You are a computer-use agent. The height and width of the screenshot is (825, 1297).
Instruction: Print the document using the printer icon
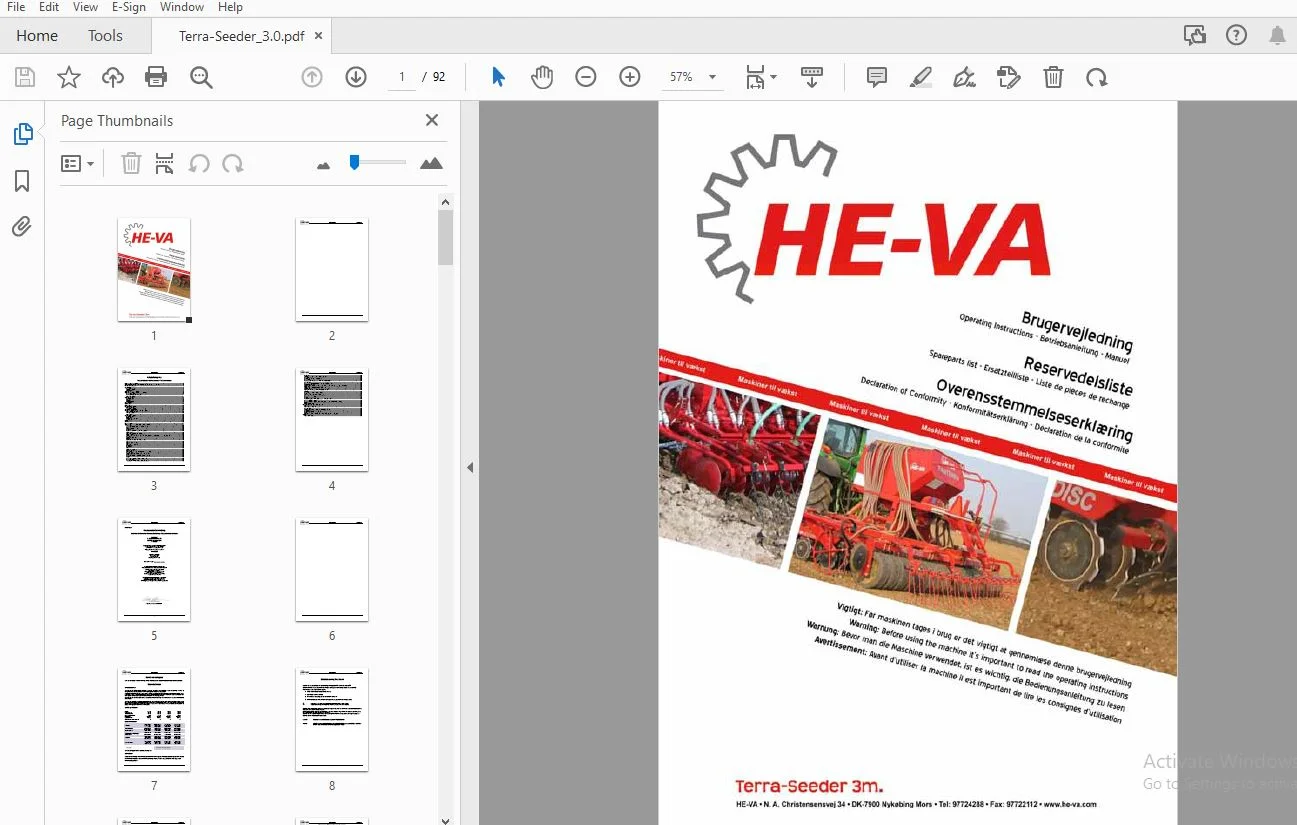156,77
